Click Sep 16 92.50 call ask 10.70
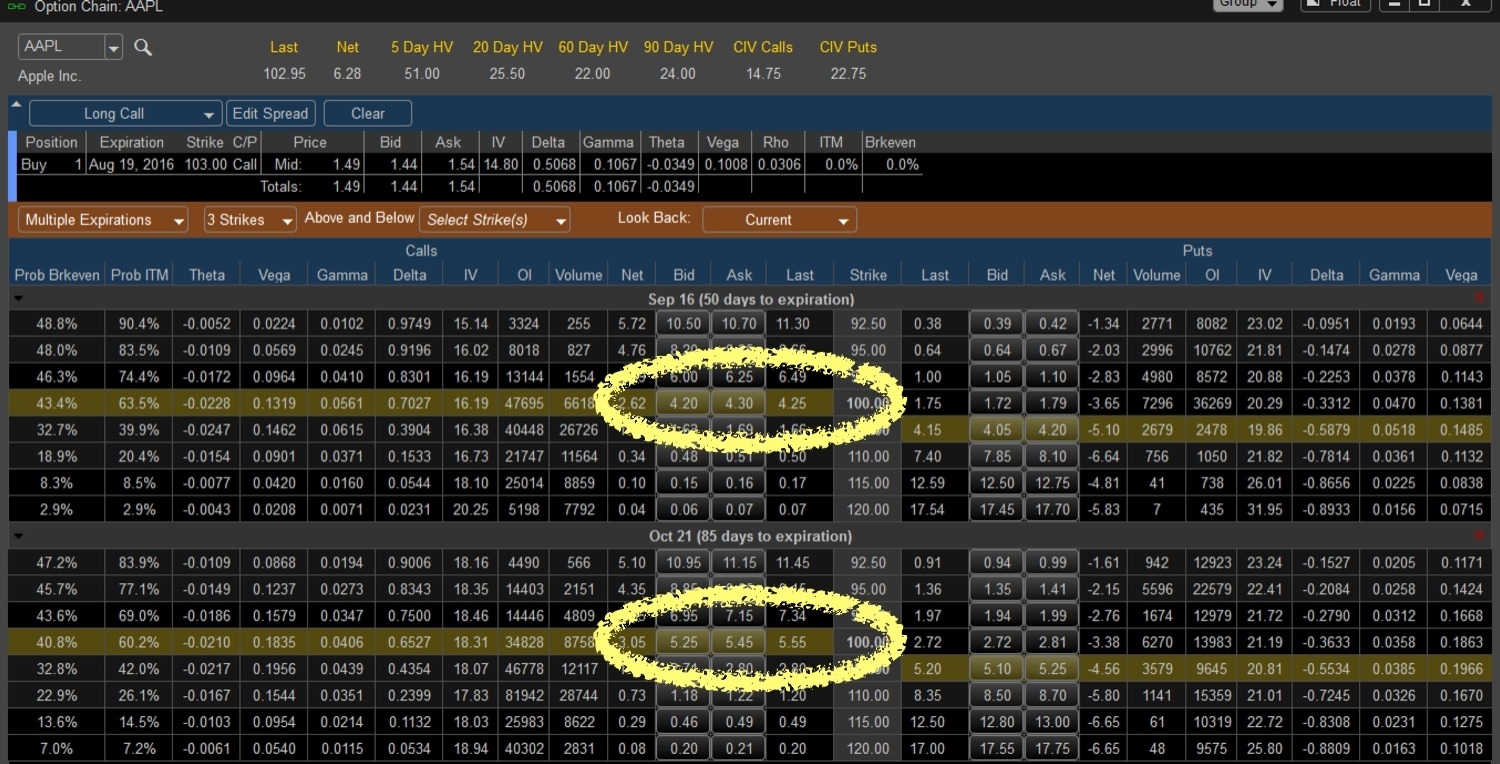1500x764 pixels. coord(739,324)
